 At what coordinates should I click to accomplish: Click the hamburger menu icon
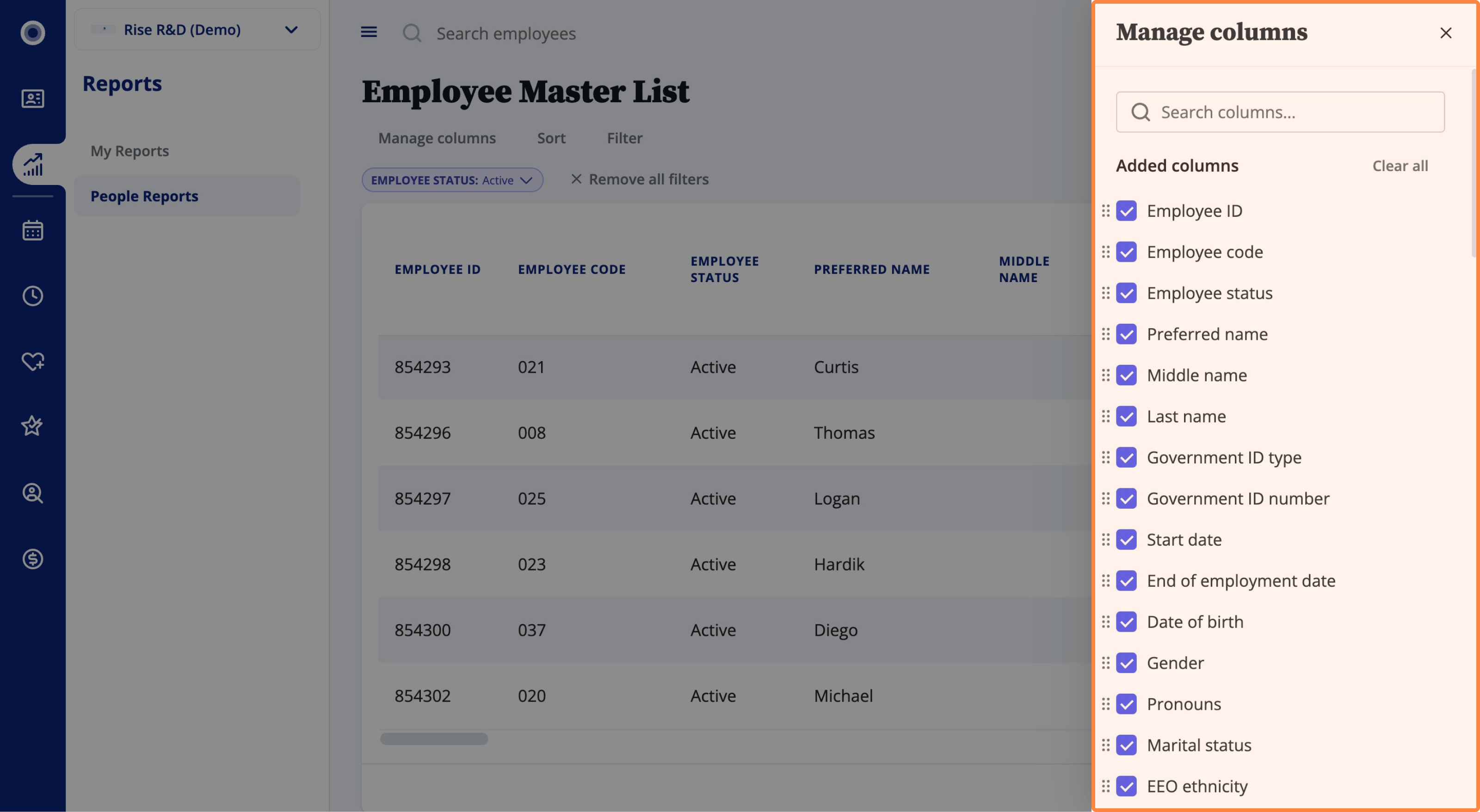tap(369, 32)
